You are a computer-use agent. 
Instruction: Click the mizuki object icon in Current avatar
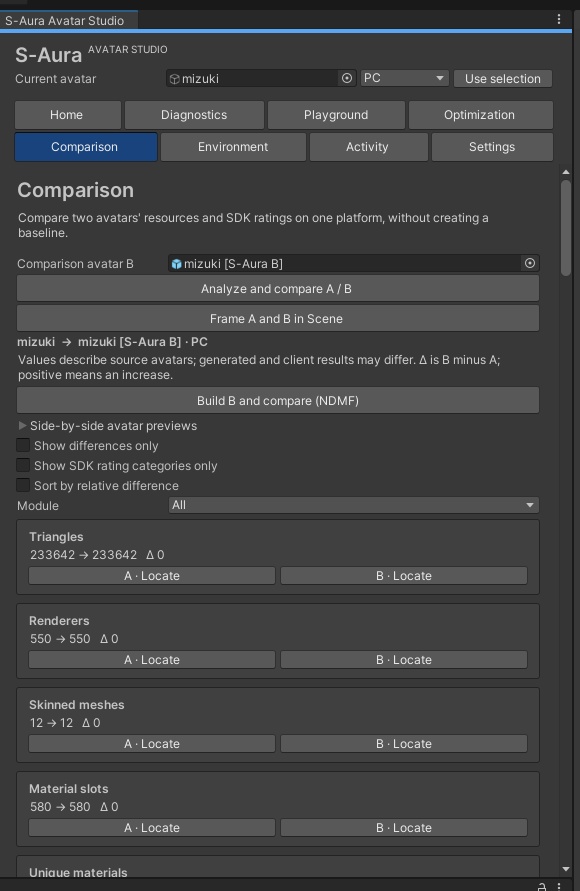click(x=175, y=79)
